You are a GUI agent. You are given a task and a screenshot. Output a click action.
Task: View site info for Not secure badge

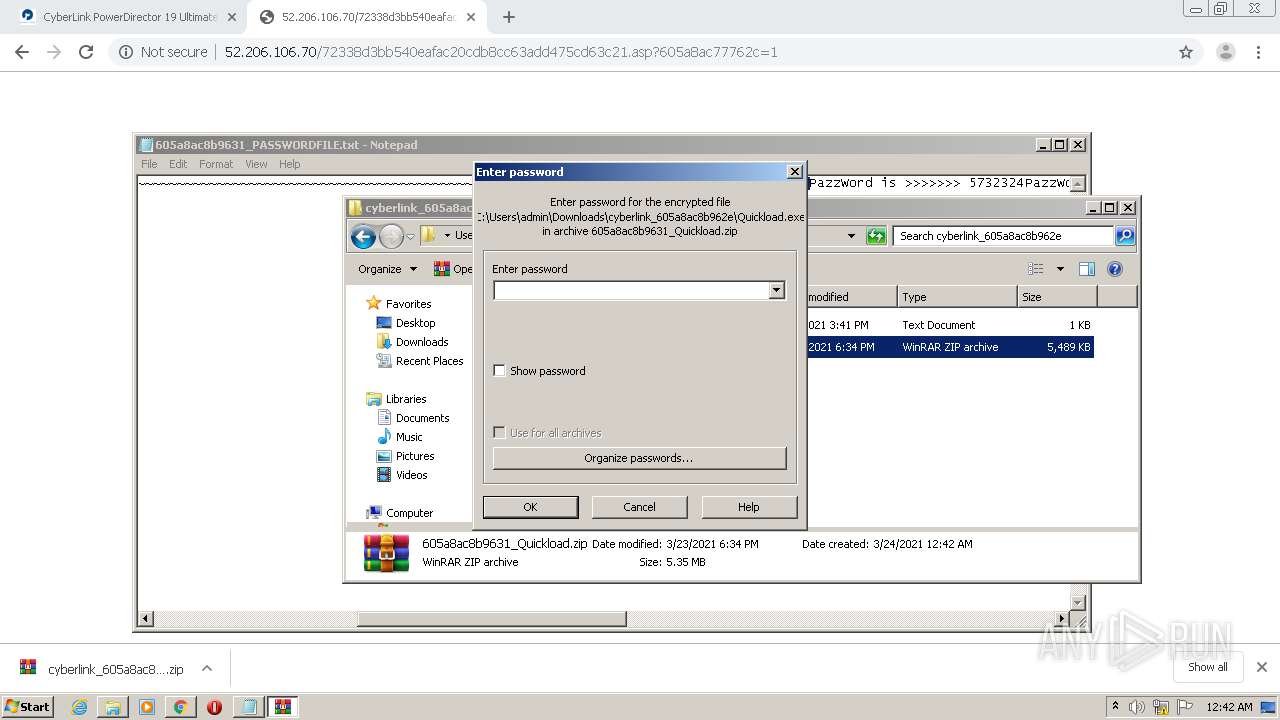coord(163,52)
